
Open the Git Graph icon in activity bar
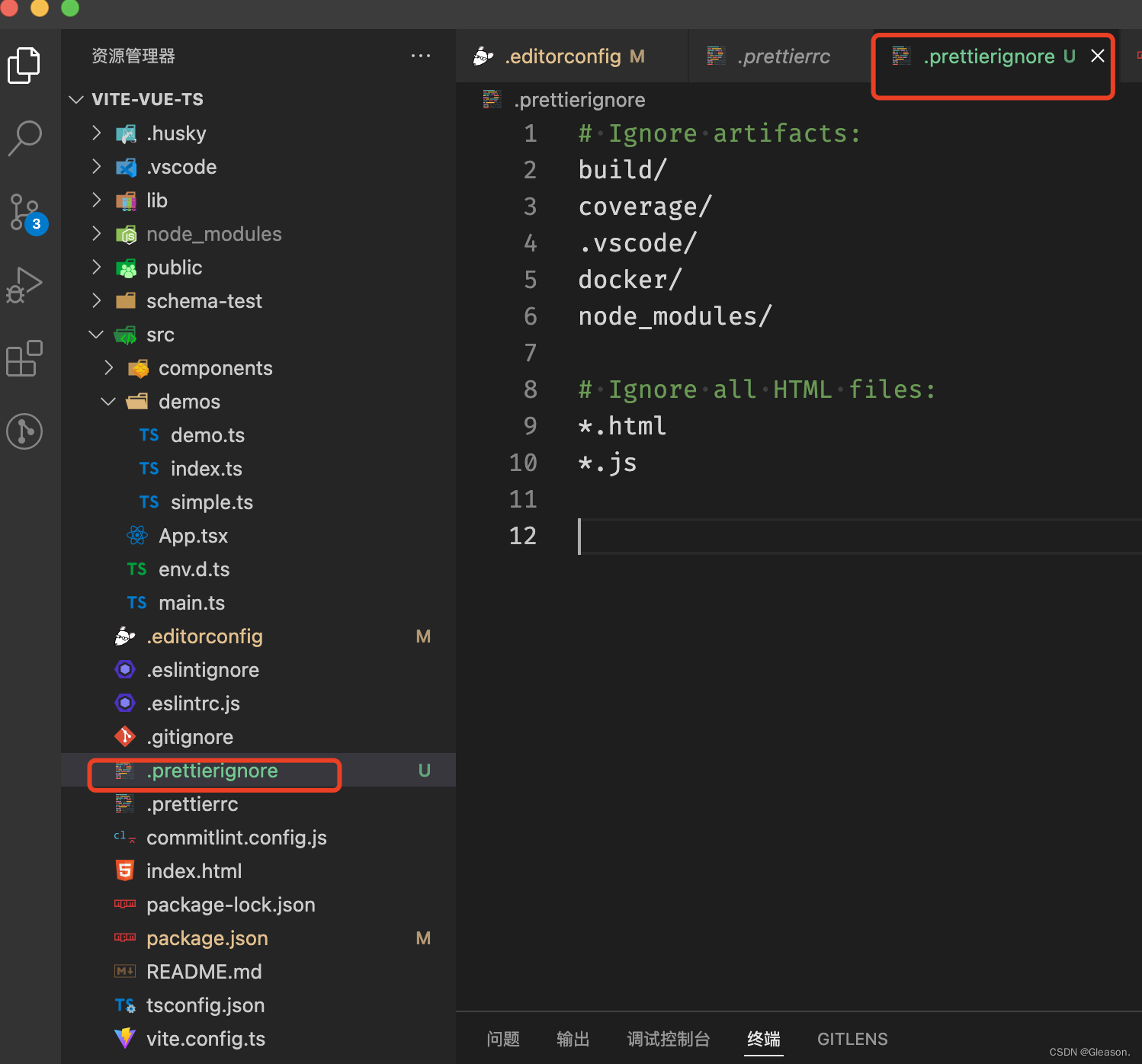coord(24,431)
